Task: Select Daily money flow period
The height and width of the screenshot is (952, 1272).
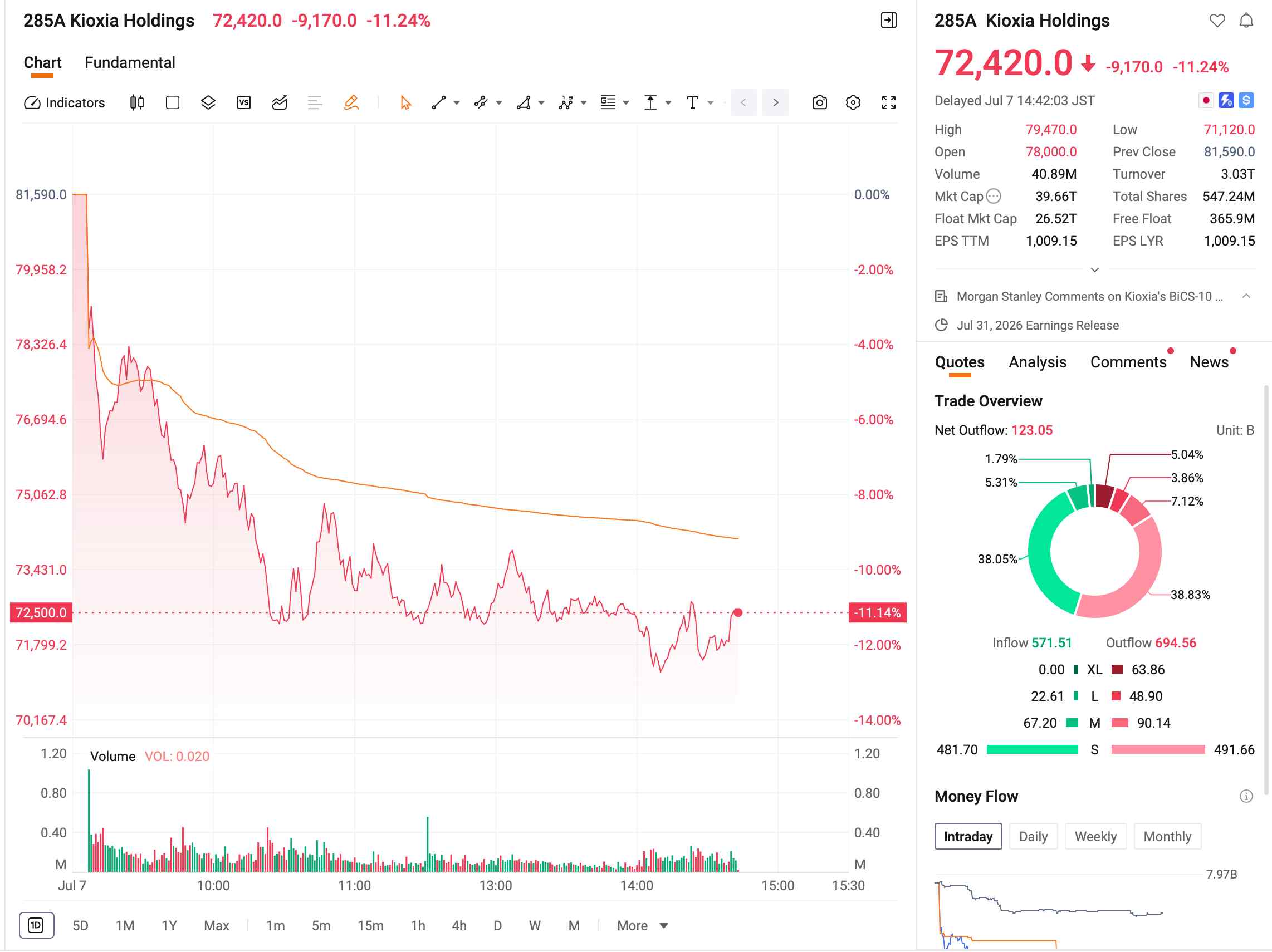Action: tap(1033, 836)
